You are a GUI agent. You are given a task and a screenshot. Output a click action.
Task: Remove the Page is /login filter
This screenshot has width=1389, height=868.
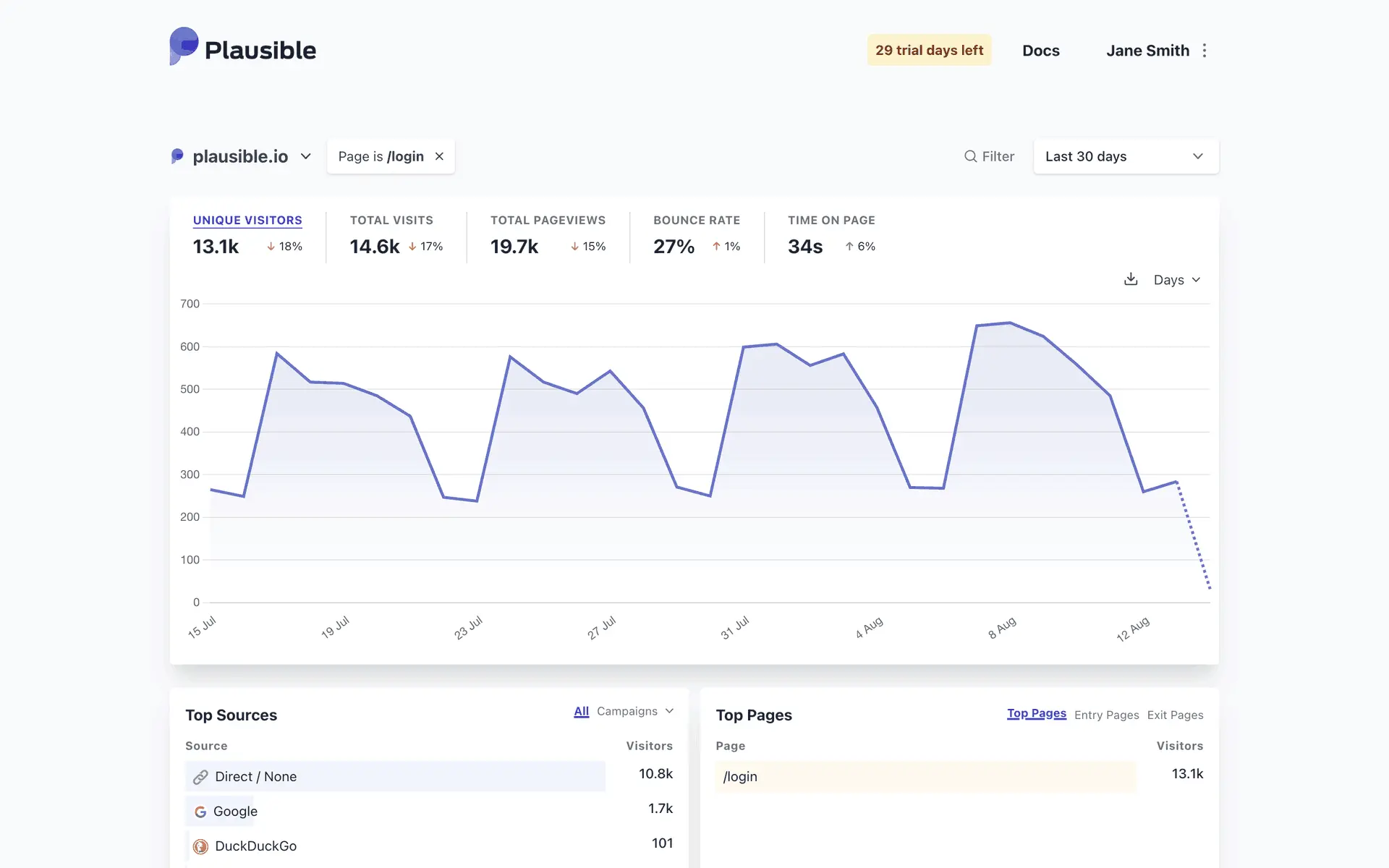439,156
